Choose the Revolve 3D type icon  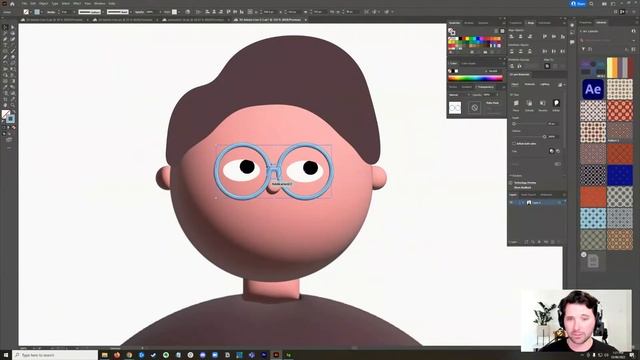(542, 103)
